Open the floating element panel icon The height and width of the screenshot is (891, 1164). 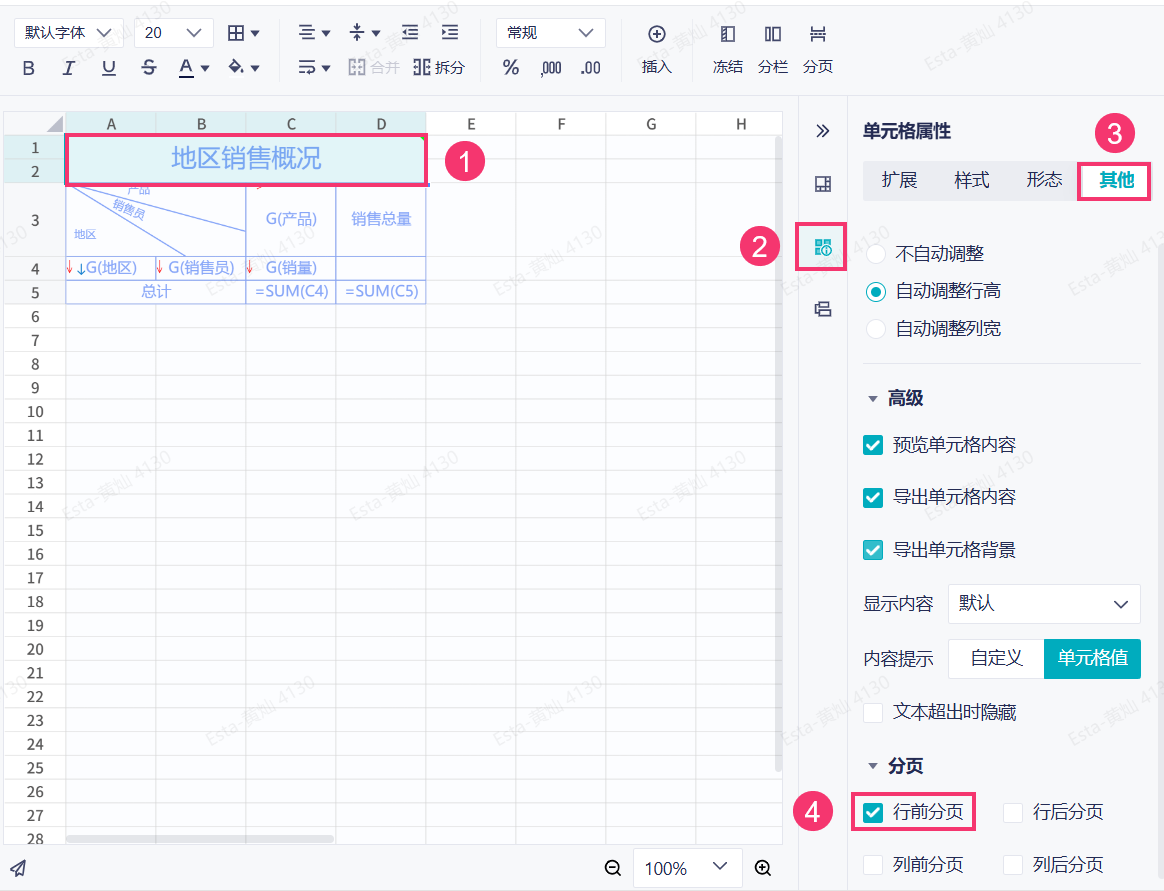point(823,309)
